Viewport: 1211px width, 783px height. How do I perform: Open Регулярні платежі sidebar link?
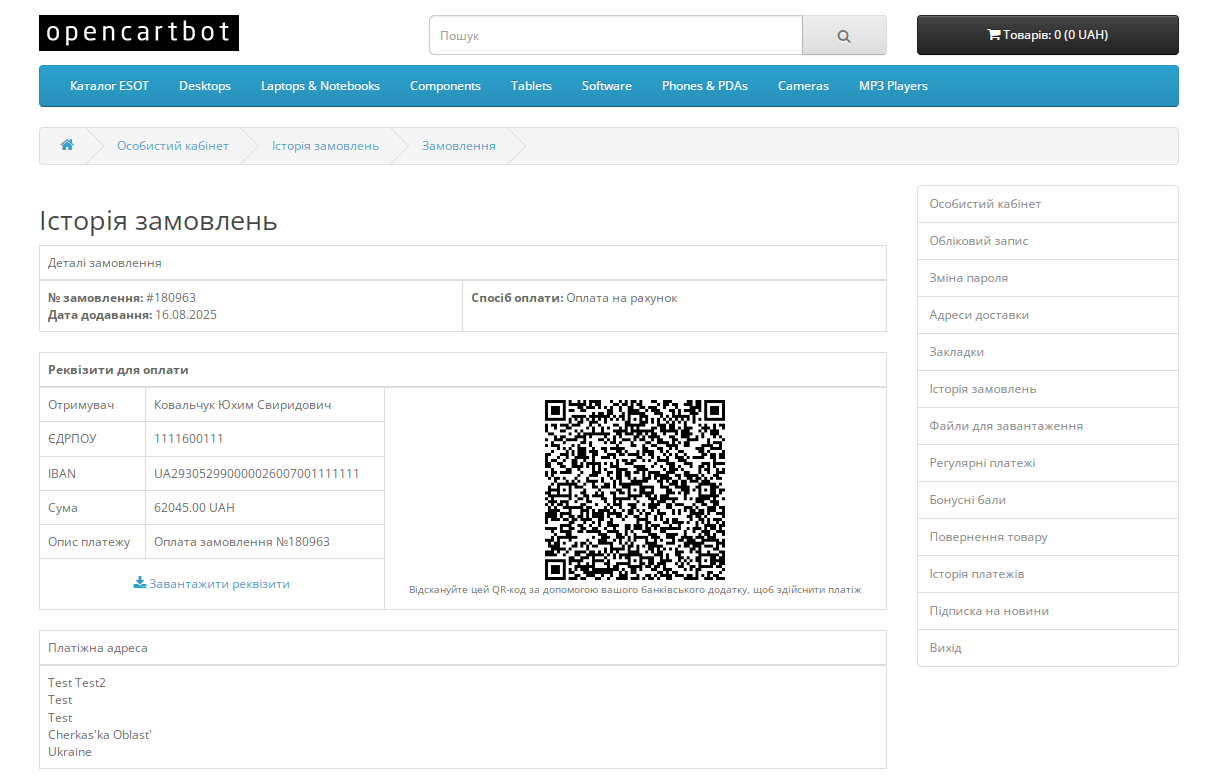click(1047, 463)
